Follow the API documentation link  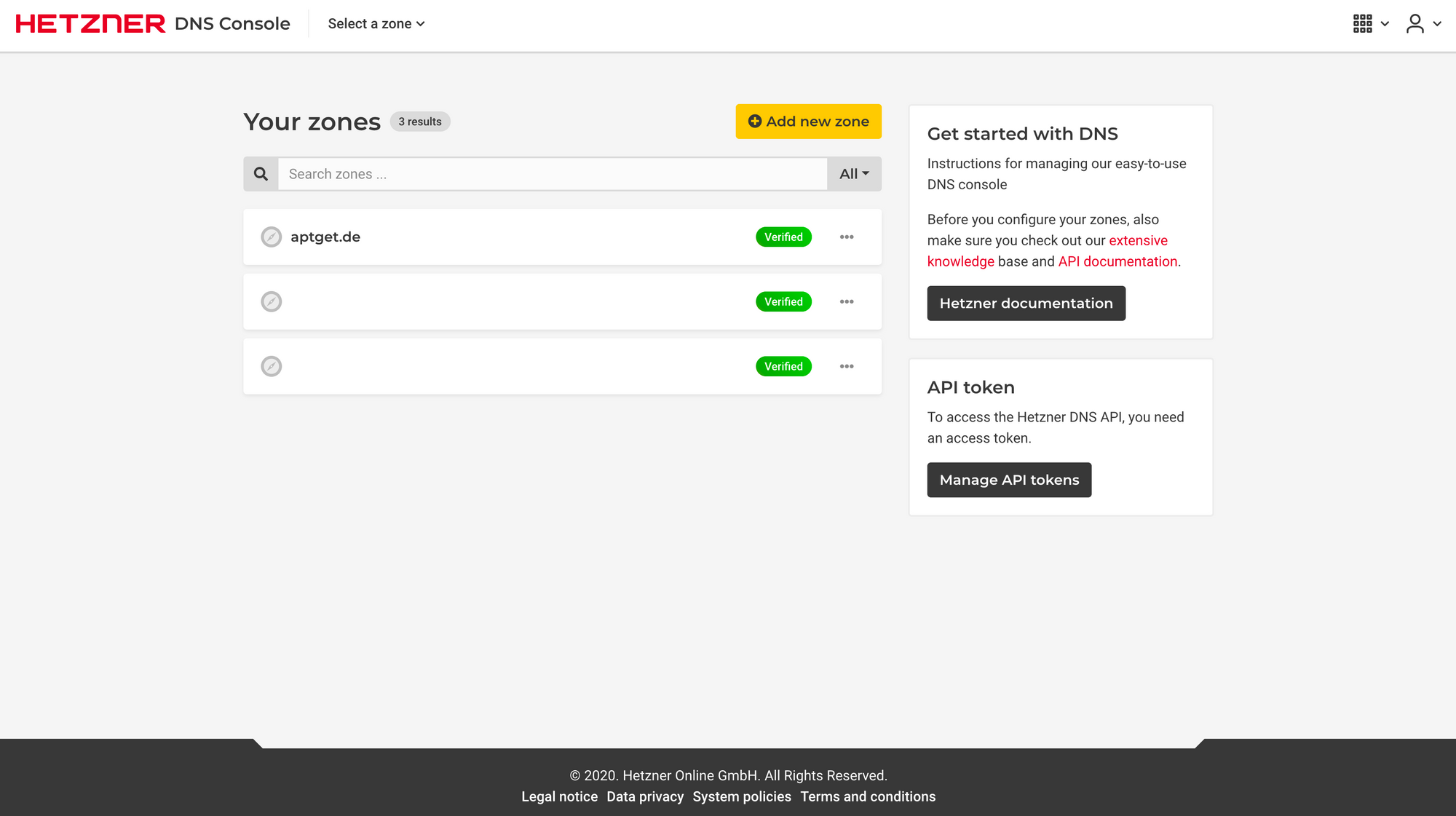(1117, 261)
